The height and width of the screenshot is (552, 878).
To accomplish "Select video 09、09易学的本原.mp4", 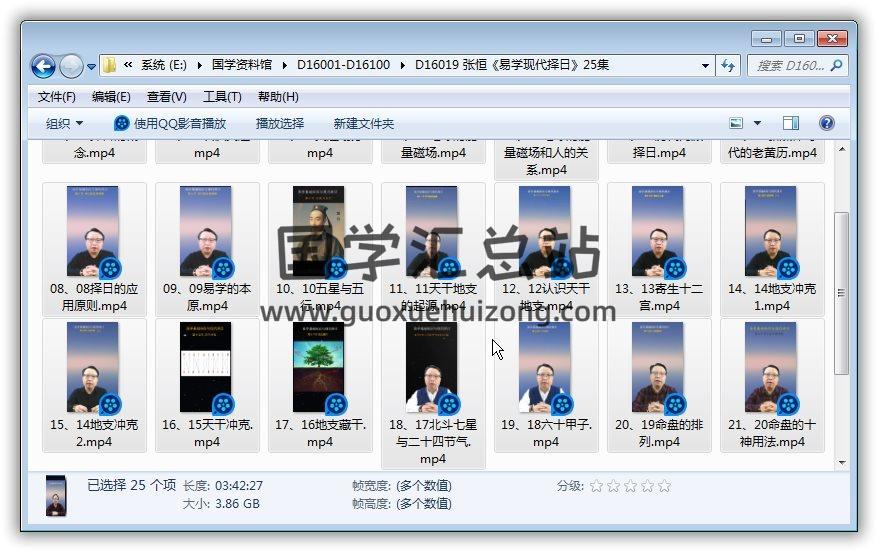I will tap(207, 249).
